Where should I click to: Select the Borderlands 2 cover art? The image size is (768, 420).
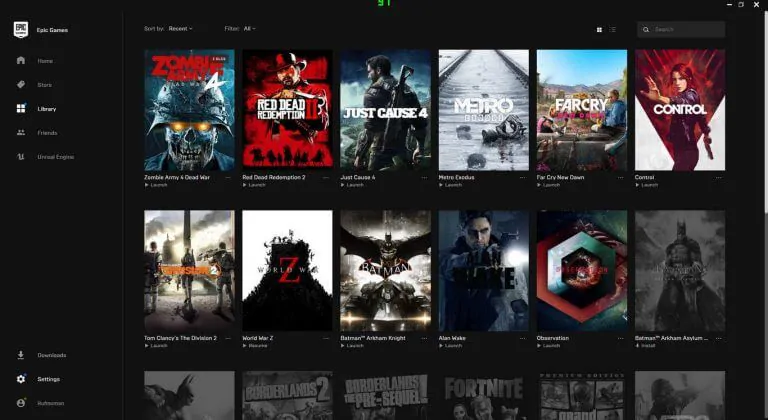coord(288,395)
